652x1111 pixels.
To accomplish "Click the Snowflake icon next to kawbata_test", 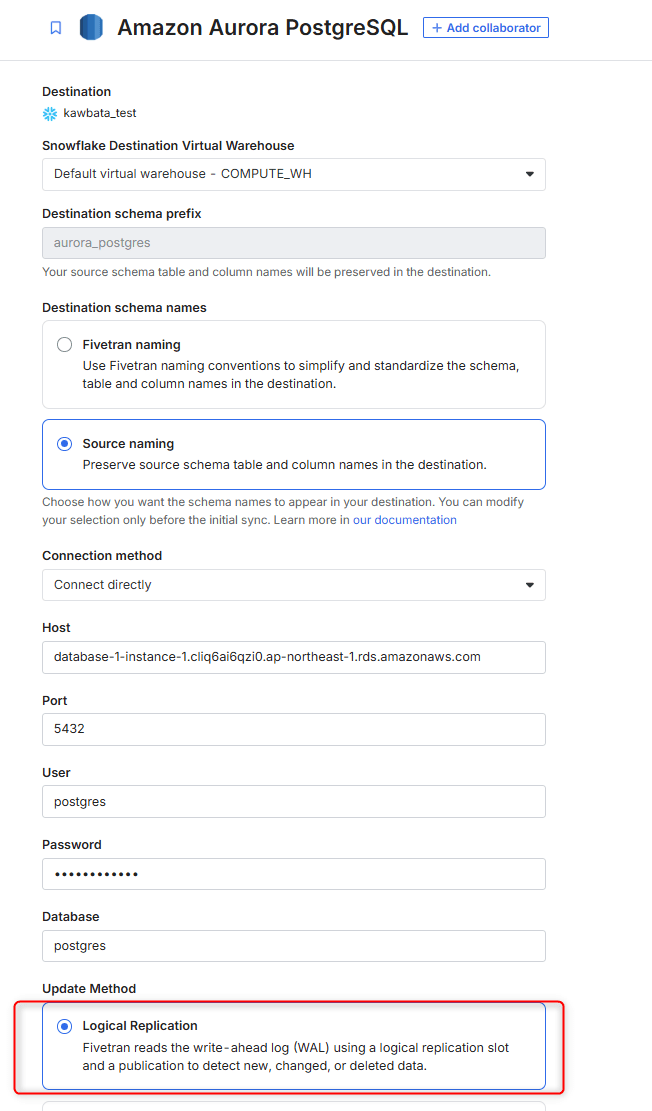I will 50,114.
